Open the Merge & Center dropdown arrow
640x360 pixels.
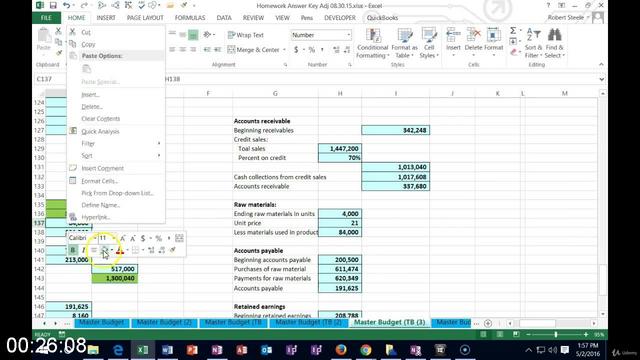tap(284, 50)
